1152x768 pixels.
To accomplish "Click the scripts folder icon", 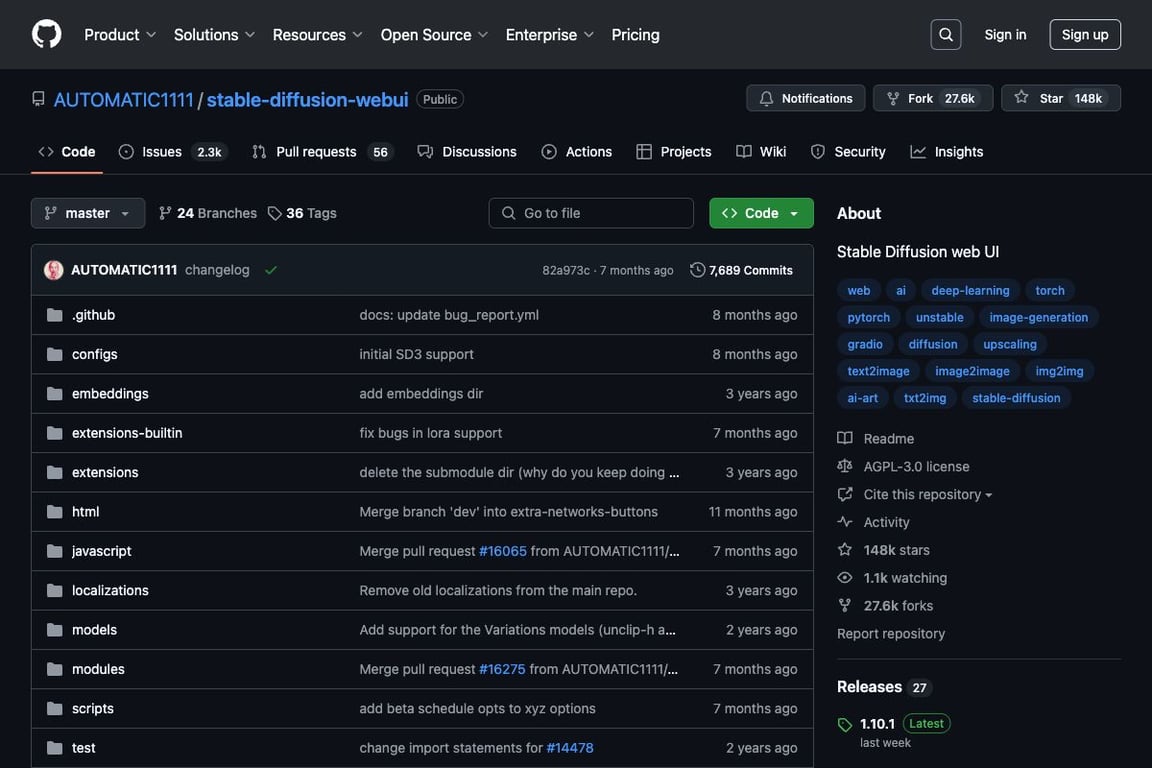I will 54,708.
